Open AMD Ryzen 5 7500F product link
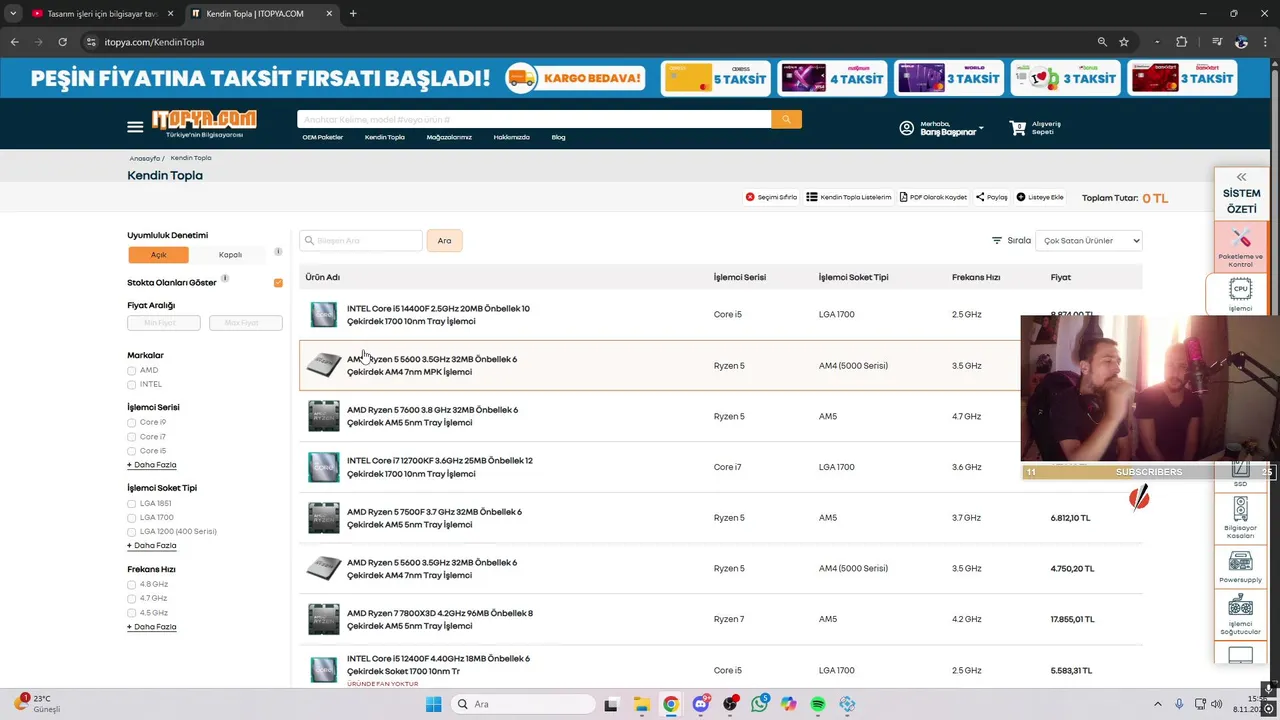 pyautogui.click(x=434, y=518)
